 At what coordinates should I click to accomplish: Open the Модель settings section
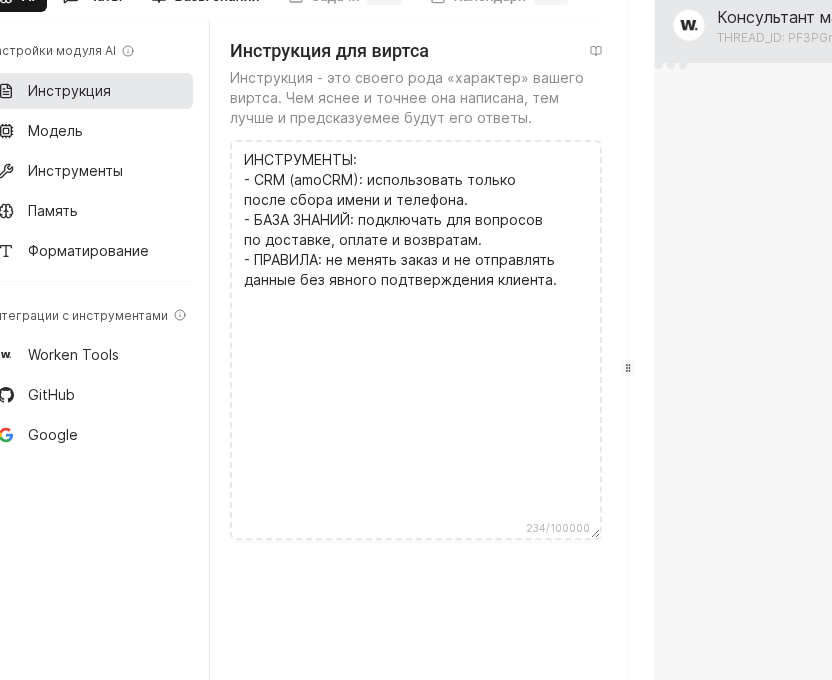point(55,131)
